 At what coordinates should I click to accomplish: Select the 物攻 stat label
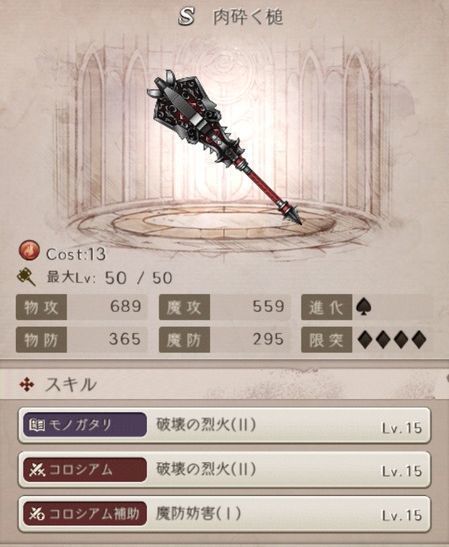point(41,307)
